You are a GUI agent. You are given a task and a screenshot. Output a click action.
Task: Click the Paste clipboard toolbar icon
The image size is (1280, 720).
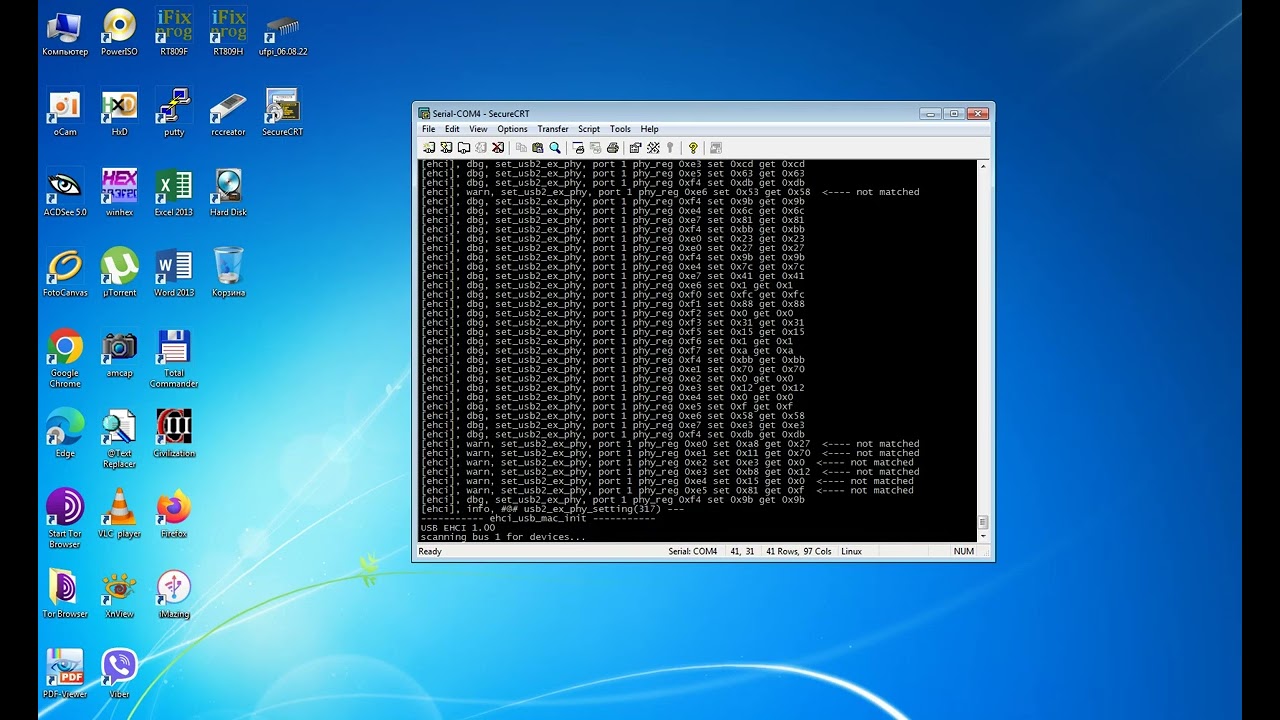(x=537, y=148)
